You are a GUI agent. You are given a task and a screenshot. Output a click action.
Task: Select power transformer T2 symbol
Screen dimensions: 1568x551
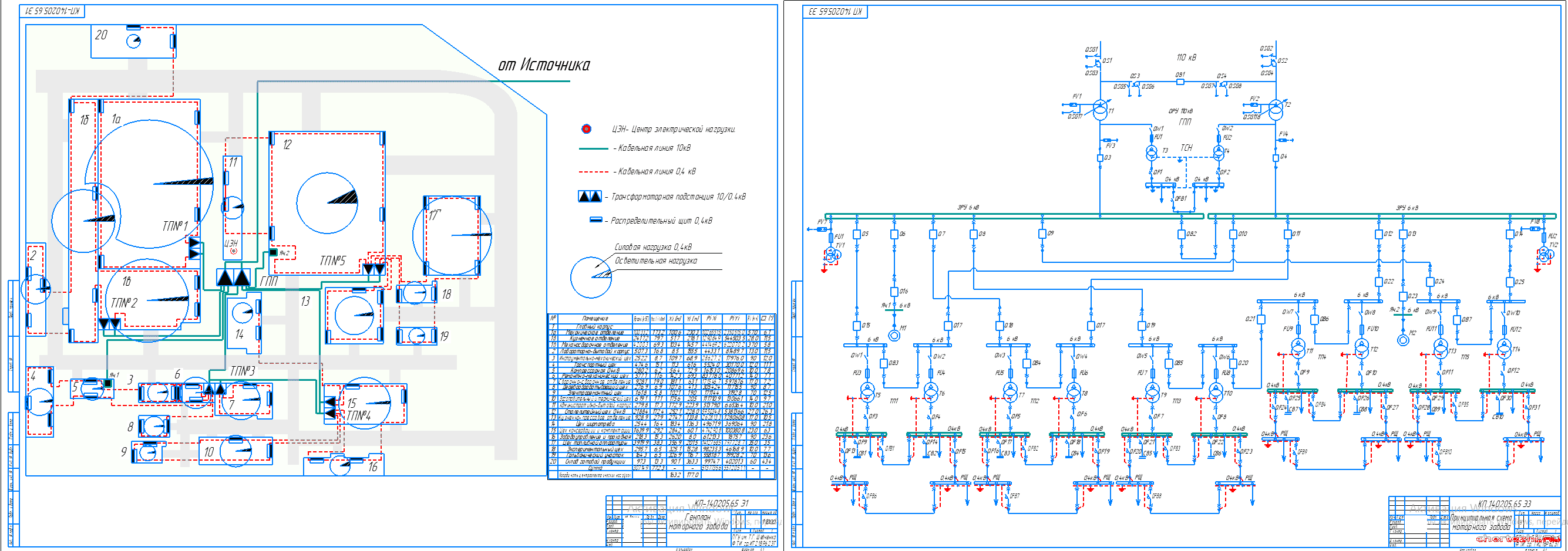[x=1275, y=111]
